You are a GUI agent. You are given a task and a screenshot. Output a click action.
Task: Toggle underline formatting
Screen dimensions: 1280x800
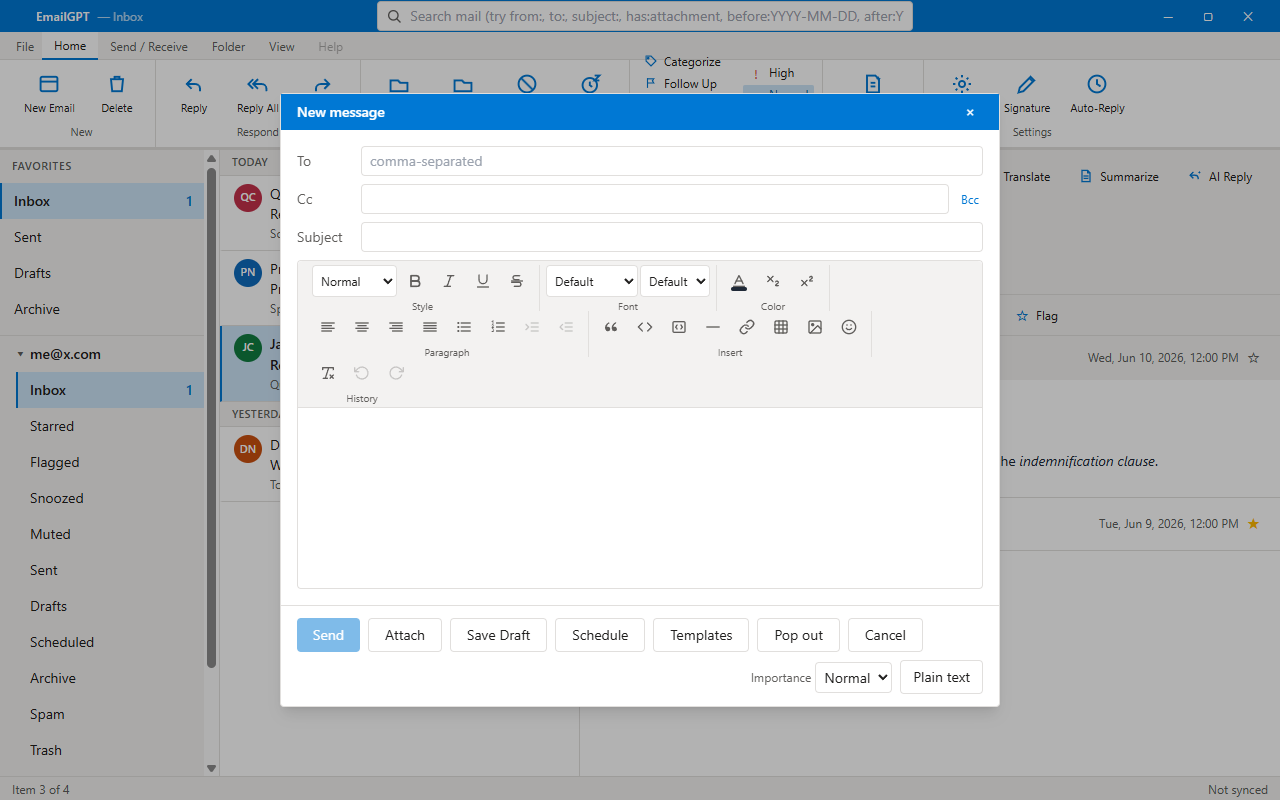[483, 281]
